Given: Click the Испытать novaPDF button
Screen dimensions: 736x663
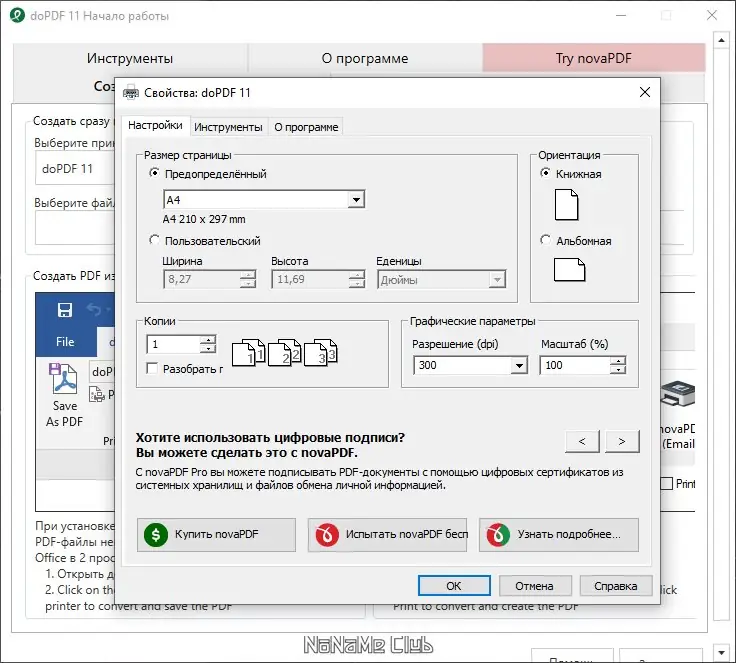Looking at the screenshot, I should [388, 535].
